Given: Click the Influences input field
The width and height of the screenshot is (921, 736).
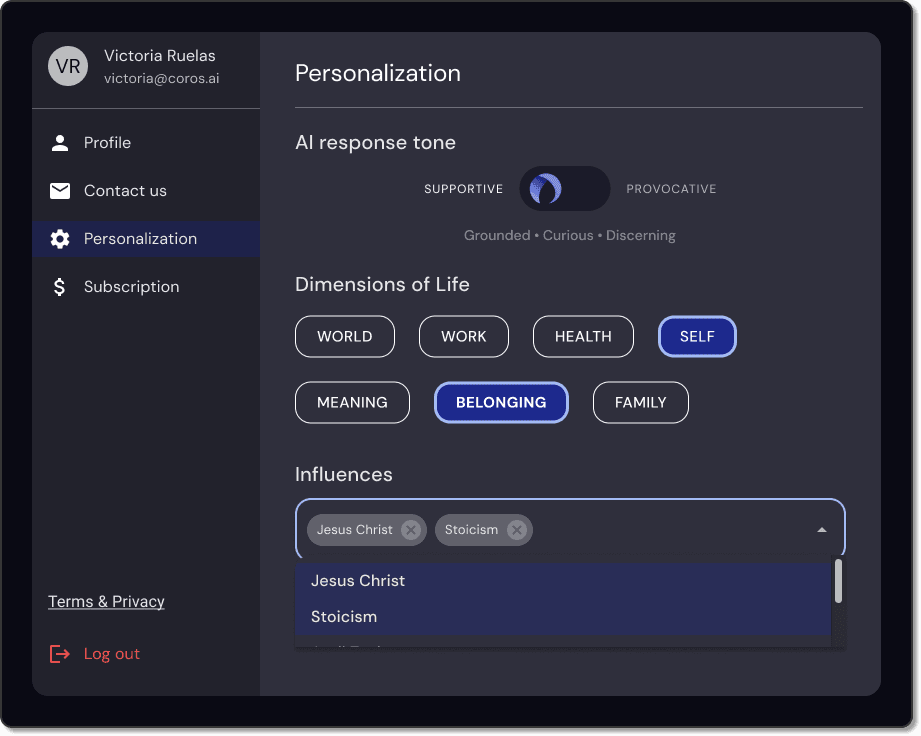Looking at the screenshot, I should (x=570, y=527).
